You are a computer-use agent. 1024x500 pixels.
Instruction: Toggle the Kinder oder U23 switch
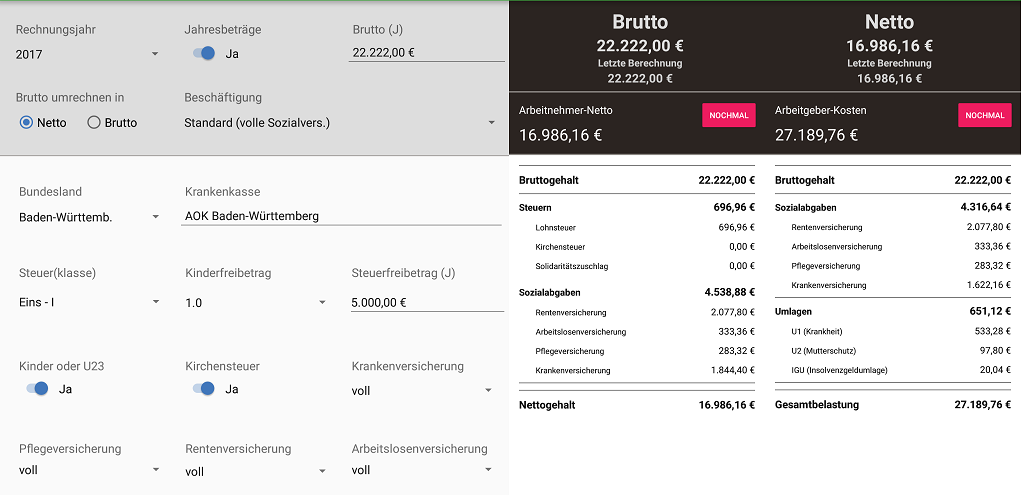38,389
